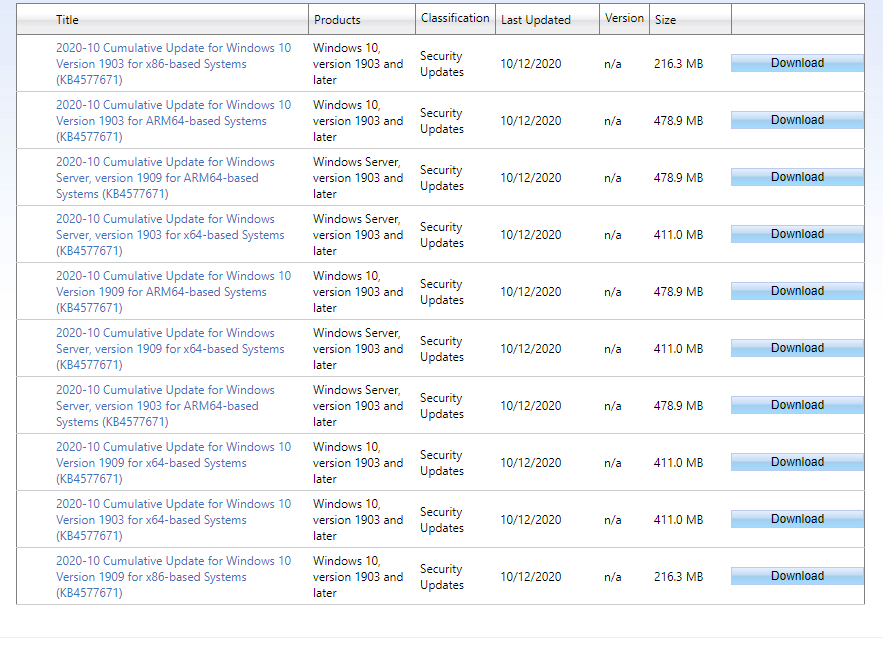883x652 pixels.
Task: Open Windows Server version 1909 x64-based update link
Action: click(170, 349)
